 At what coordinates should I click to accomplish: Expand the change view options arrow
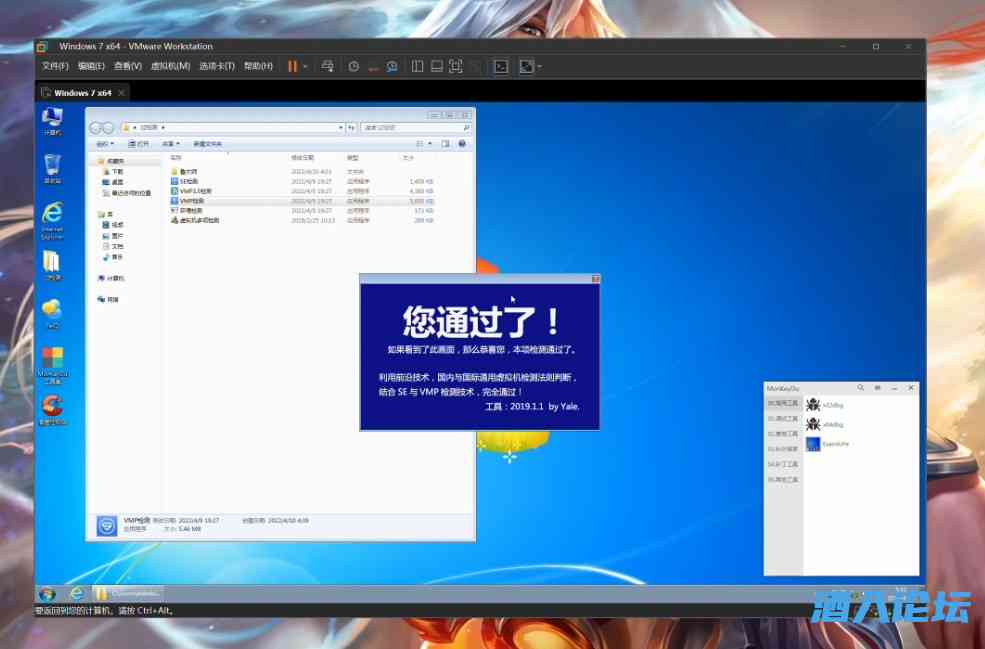(430, 145)
